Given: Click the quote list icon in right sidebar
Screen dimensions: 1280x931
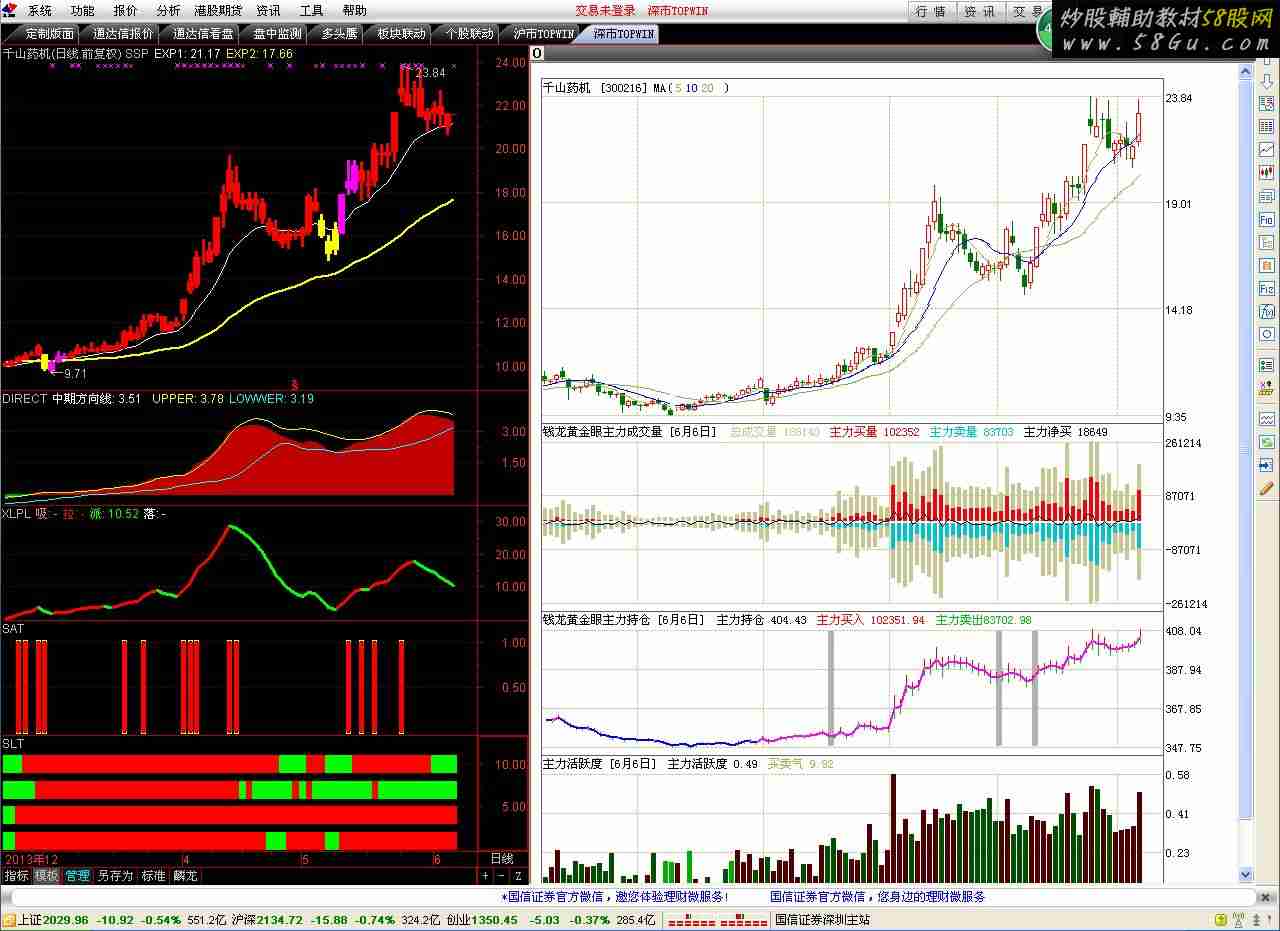Looking at the screenshot, I should 1266,103.
